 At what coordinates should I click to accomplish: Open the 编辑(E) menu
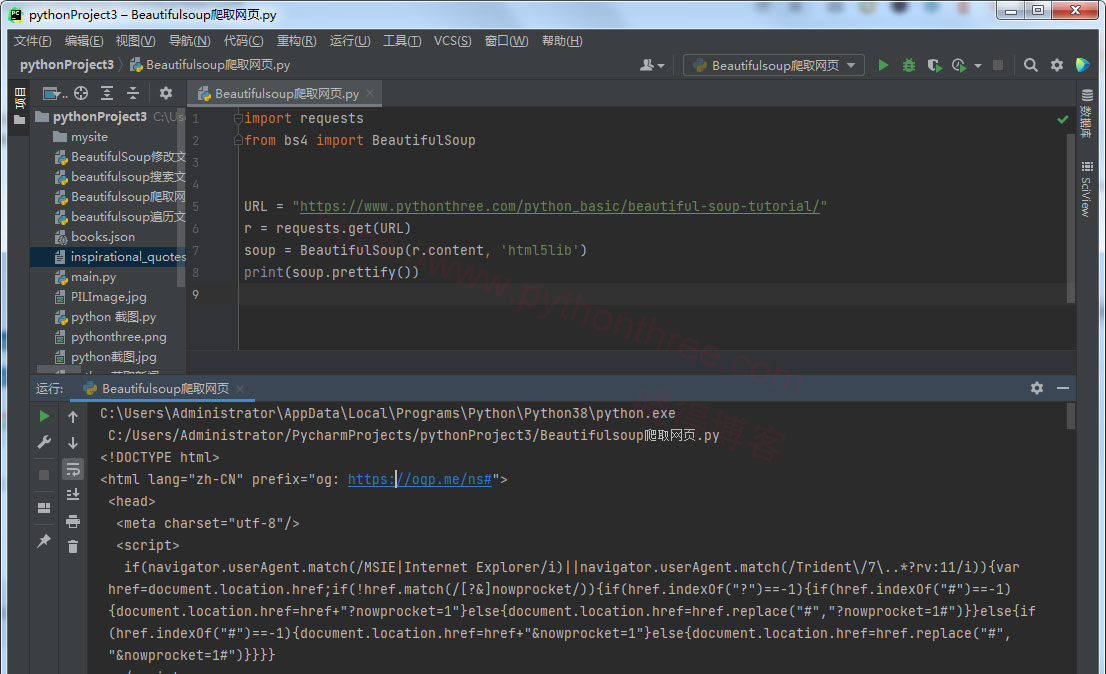click(x=84, y=41)
